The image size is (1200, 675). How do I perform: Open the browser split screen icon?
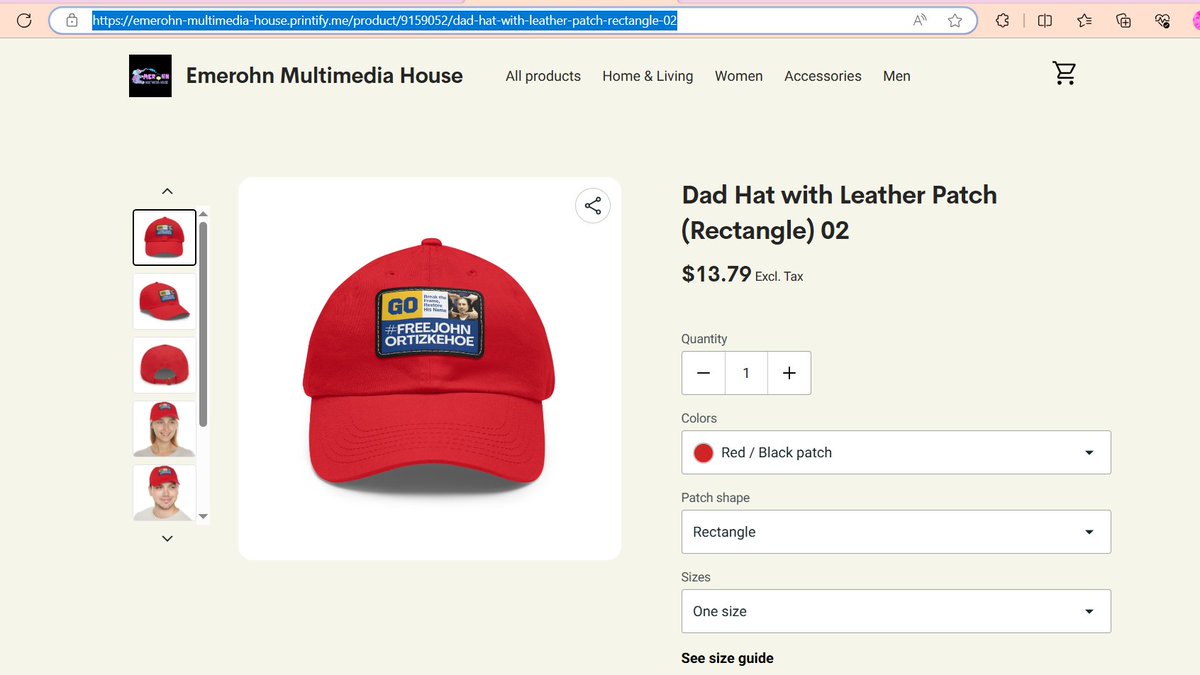point(1043,20)
